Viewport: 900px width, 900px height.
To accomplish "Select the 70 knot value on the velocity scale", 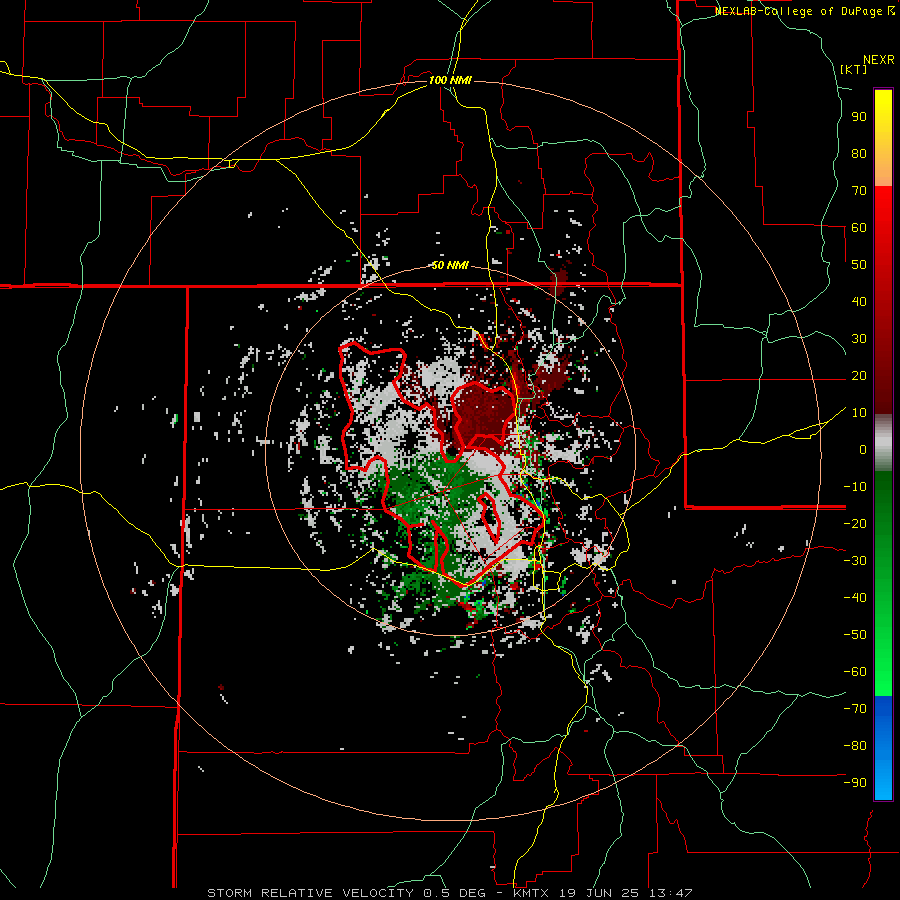I will pos(859,191).
